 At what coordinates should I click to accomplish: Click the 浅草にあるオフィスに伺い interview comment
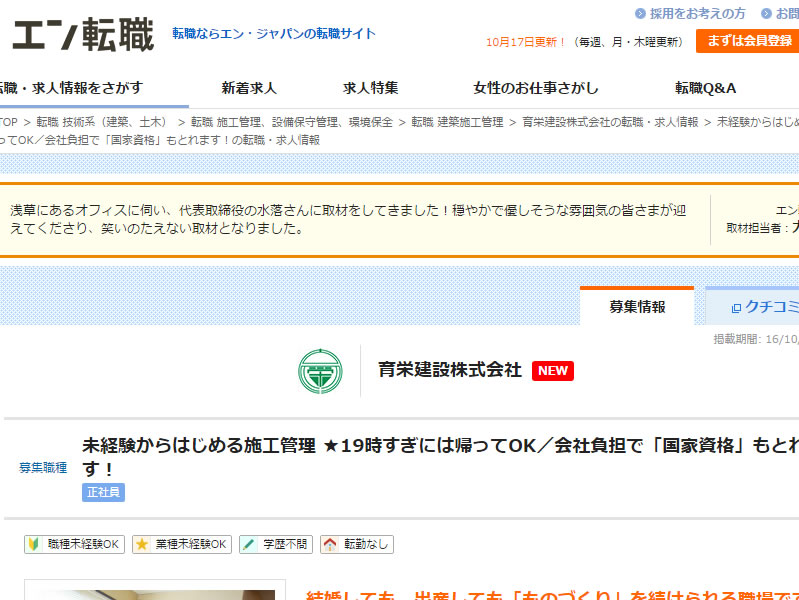(348, 219)
